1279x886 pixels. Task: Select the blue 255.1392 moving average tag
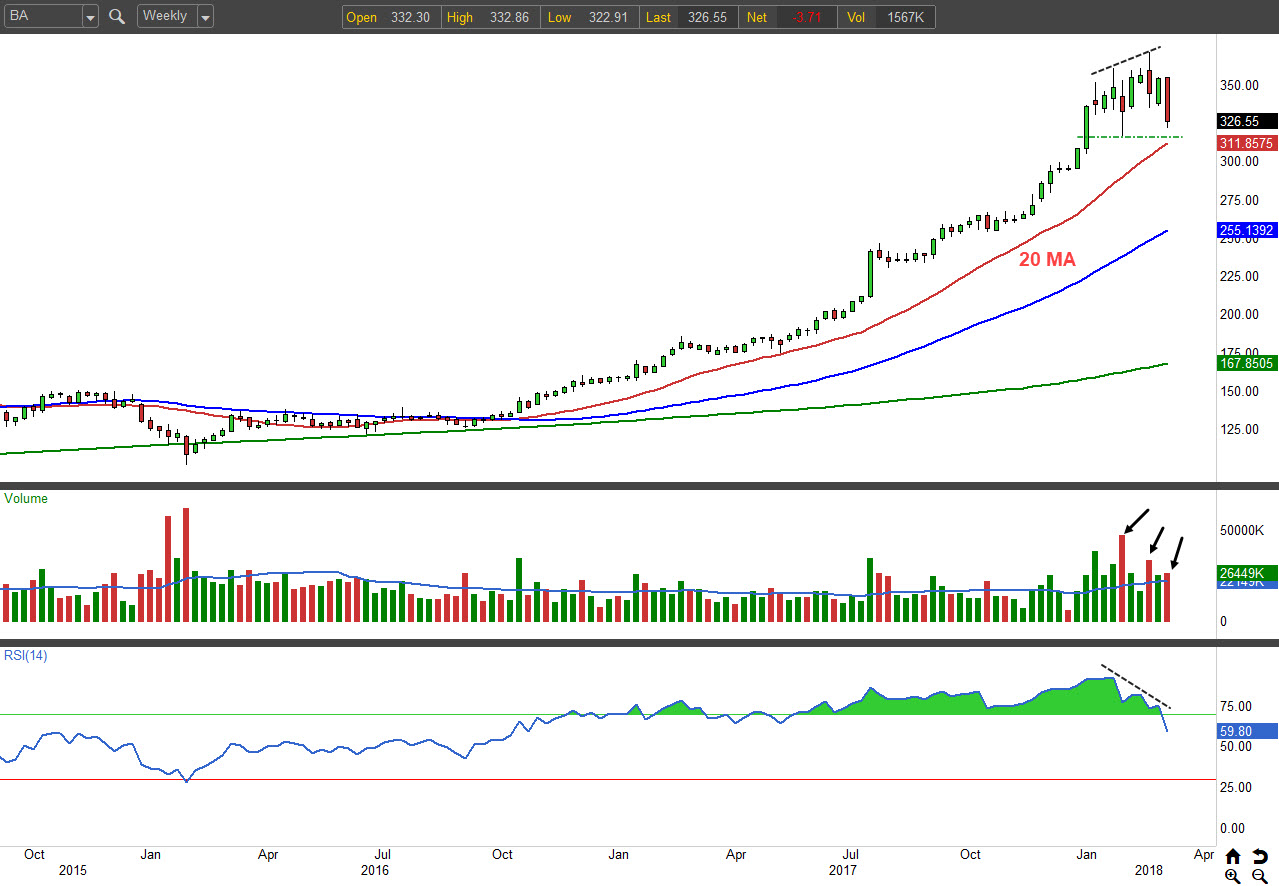pyautogui.click(x=1246, y=230)
